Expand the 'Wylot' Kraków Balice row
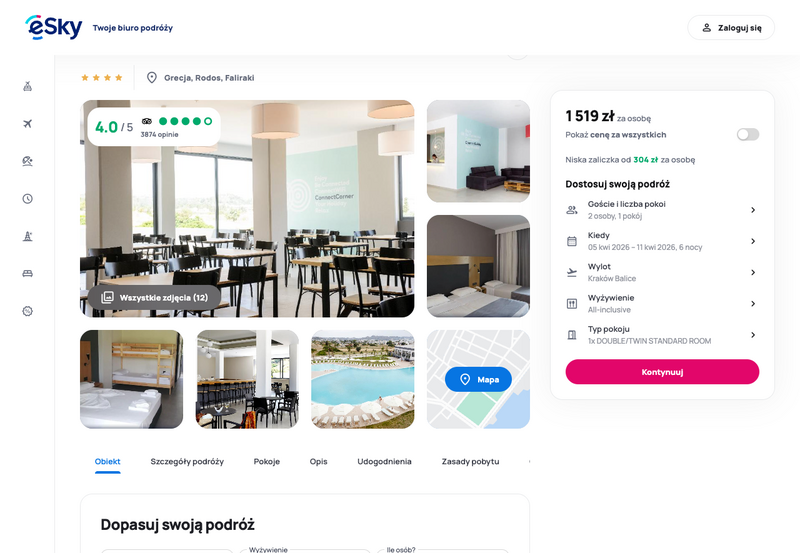The image size is (800, 553). pos(662,272)
